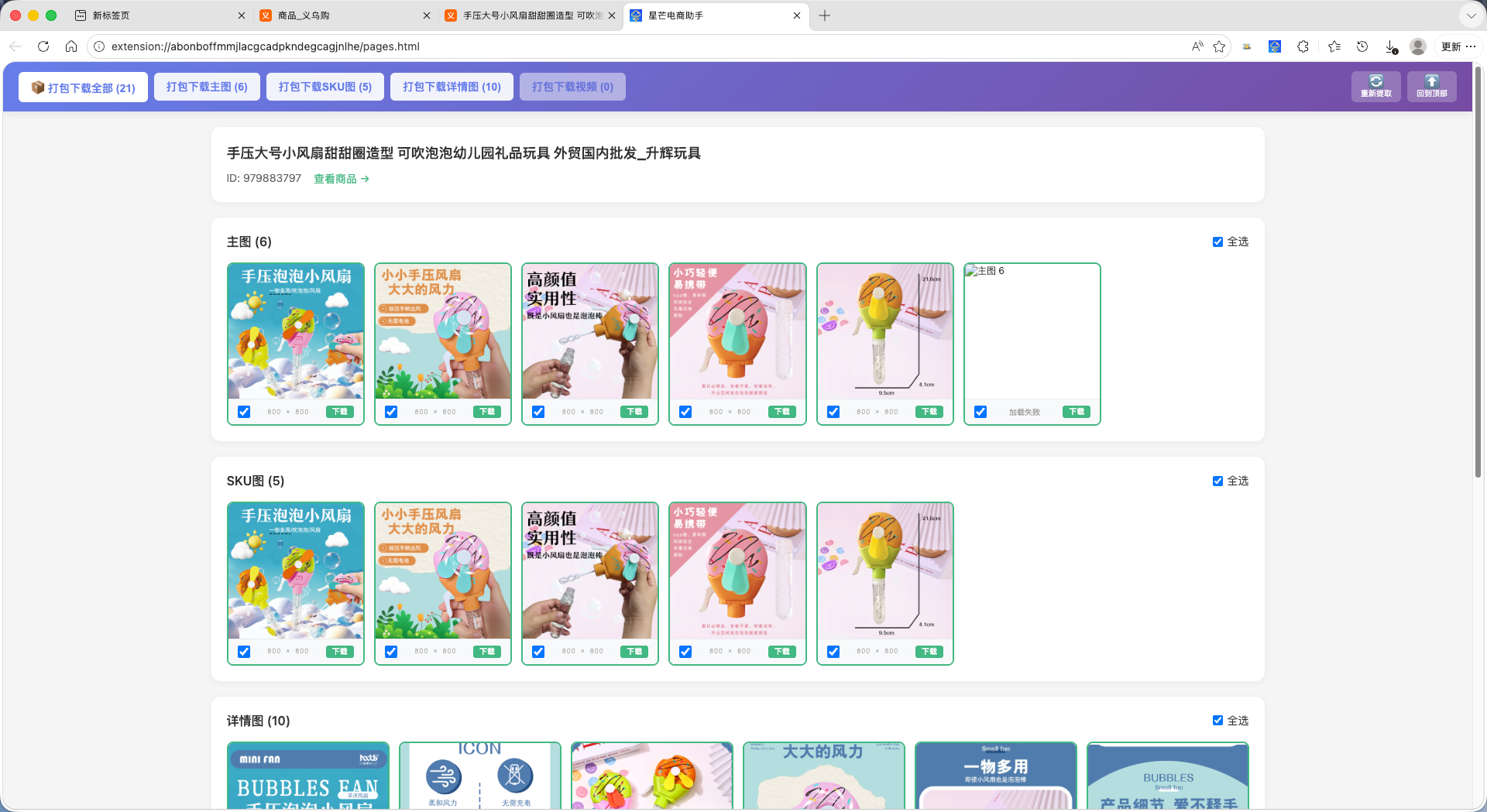Click 打包下载SKU图 (5) button
Viewport: 1487px width, 812px height.
click(x=325, y=87)
